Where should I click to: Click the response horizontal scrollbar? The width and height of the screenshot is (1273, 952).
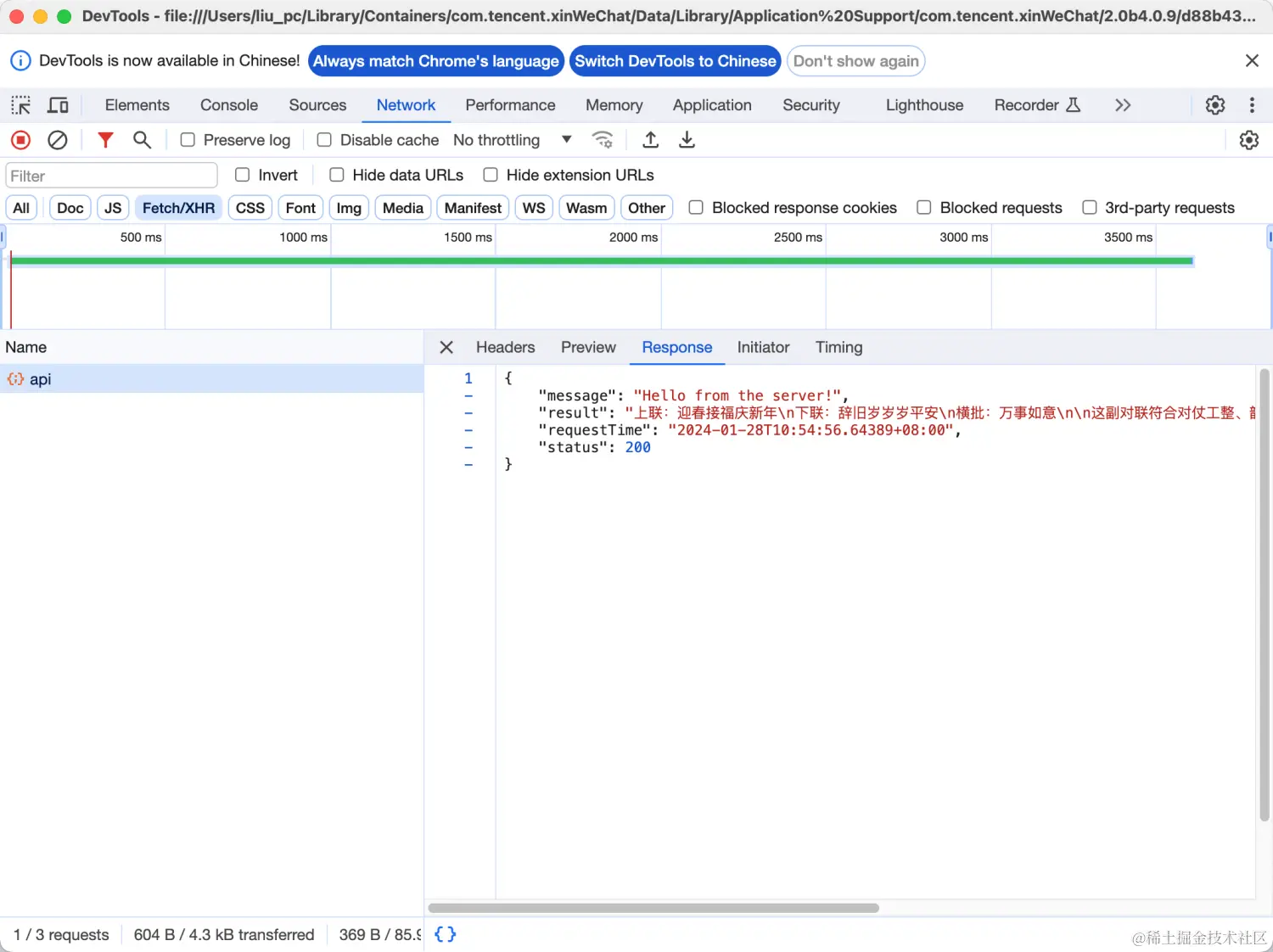coord(653,908)
